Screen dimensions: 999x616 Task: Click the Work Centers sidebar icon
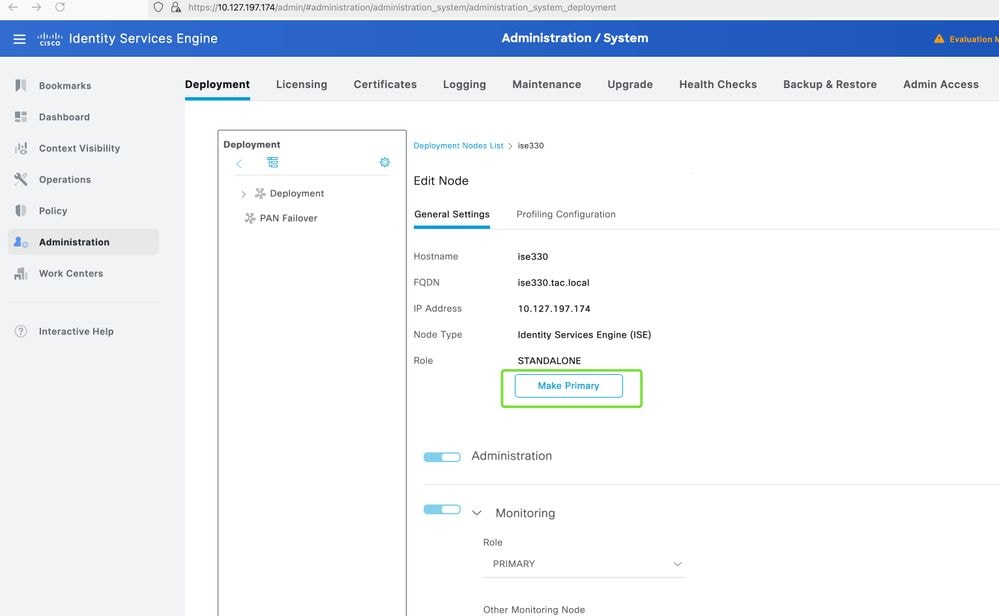click(x=21, y=273)
